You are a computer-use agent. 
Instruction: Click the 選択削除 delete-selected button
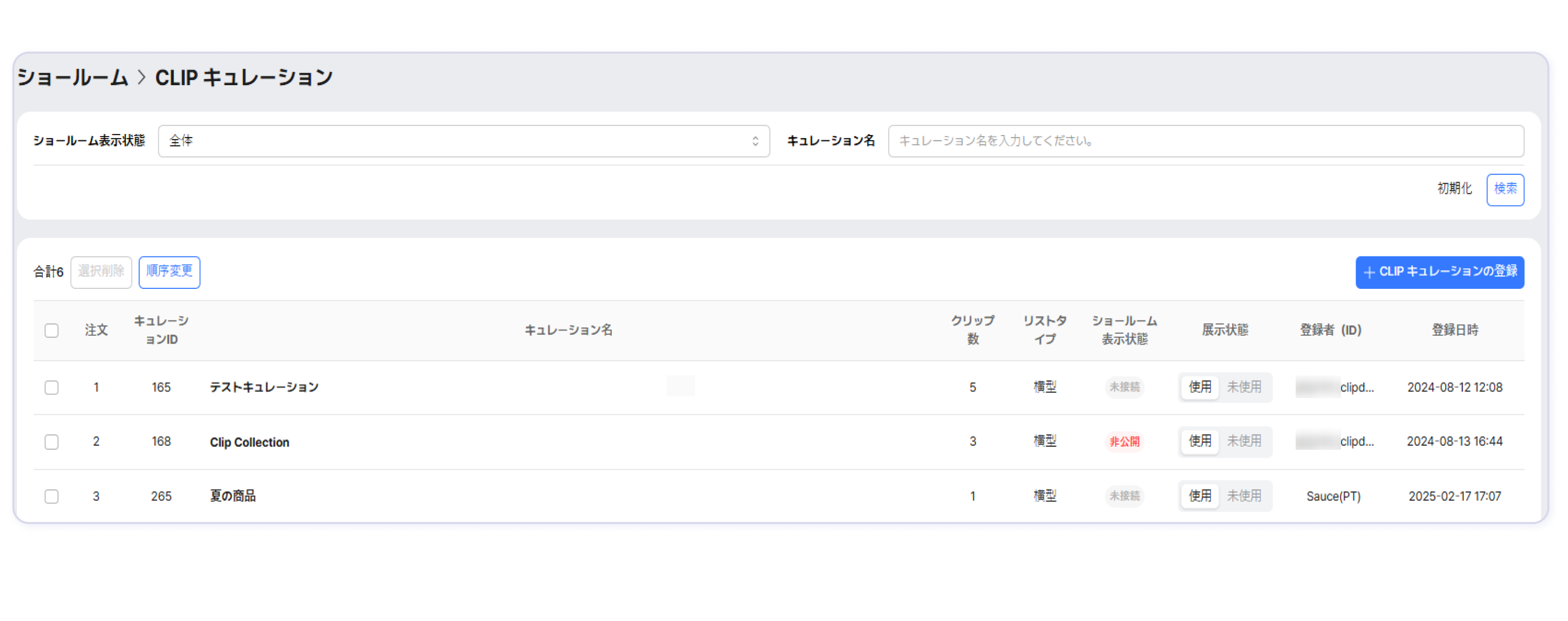(101, 271)
